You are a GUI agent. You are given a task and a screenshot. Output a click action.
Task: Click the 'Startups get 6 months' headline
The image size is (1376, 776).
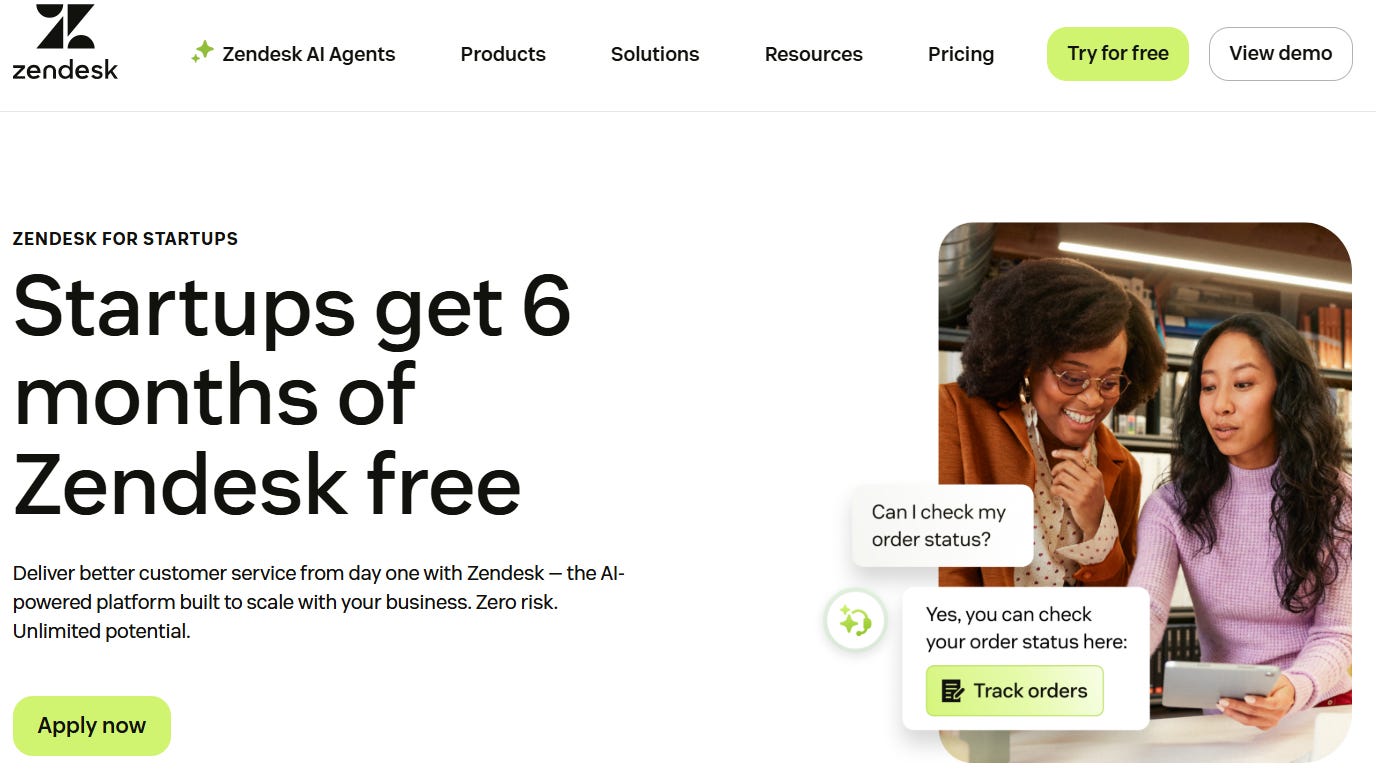point(292,396)
